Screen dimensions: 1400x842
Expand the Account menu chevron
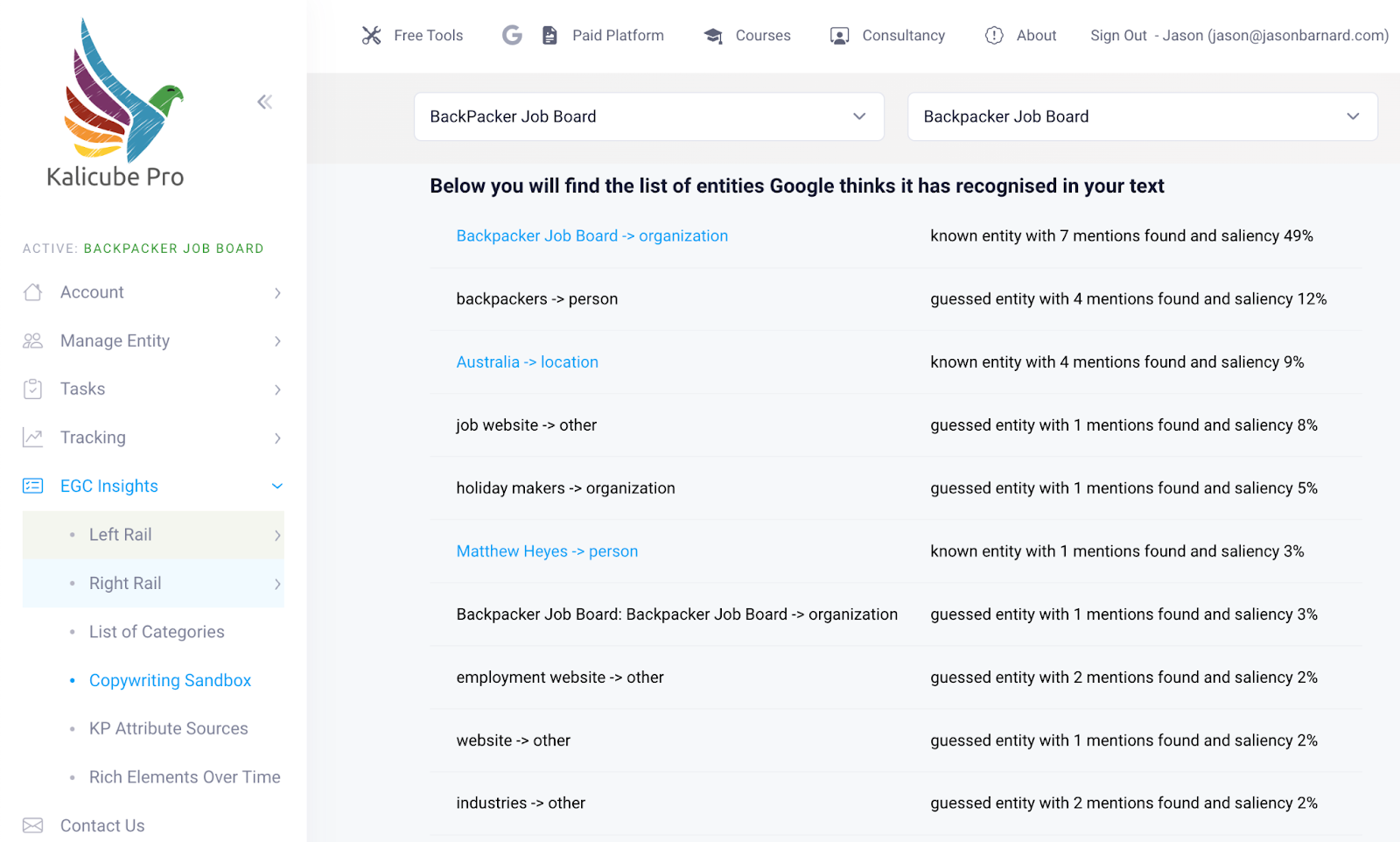coord(277,293)
